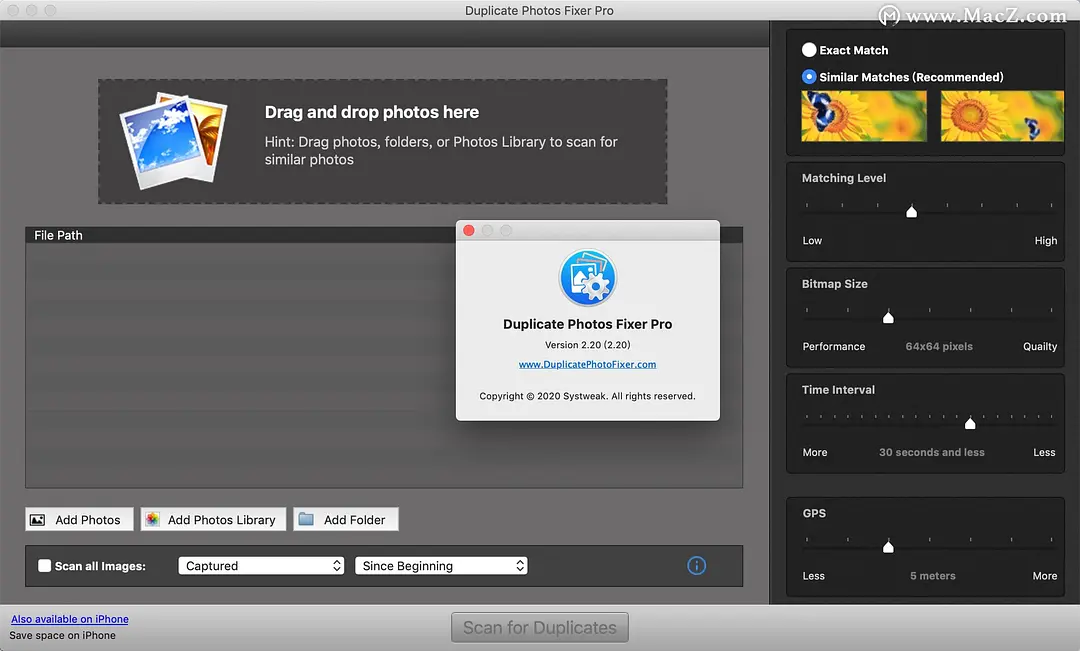Image resolution: width=1080 pixels, height=651 pixels.
Task: Click the More label under Time Interval
Action: pos(815,452)
